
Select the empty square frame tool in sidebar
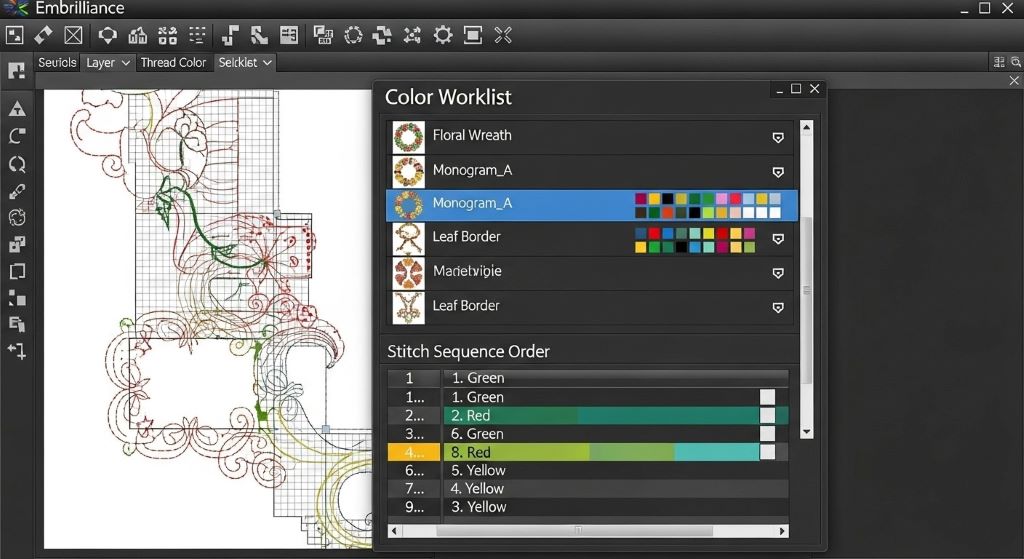17,272
